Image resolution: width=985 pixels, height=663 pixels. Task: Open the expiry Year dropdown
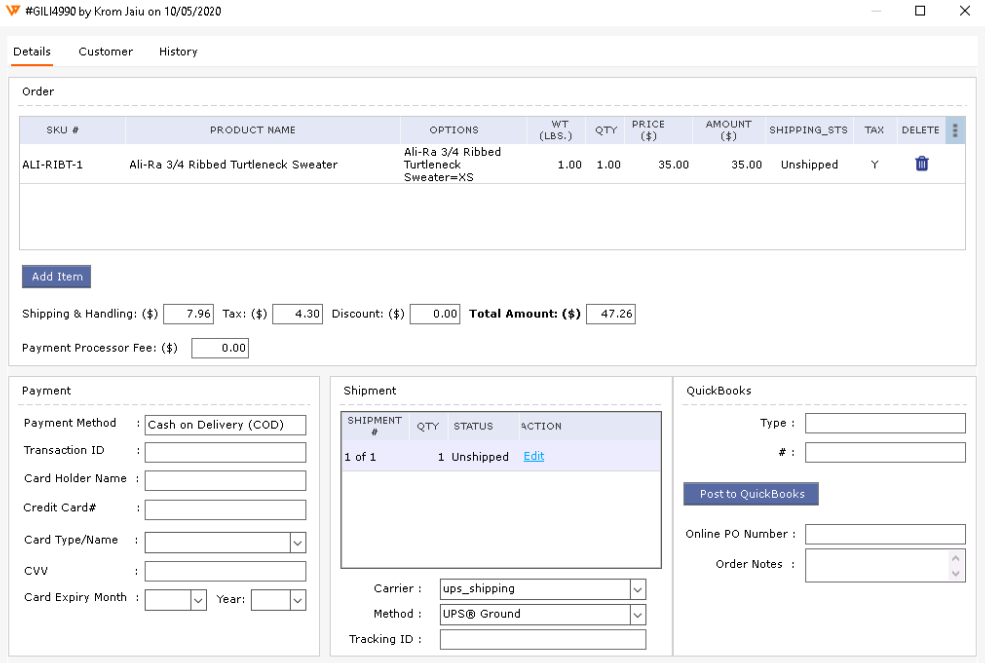click(298, 600)
